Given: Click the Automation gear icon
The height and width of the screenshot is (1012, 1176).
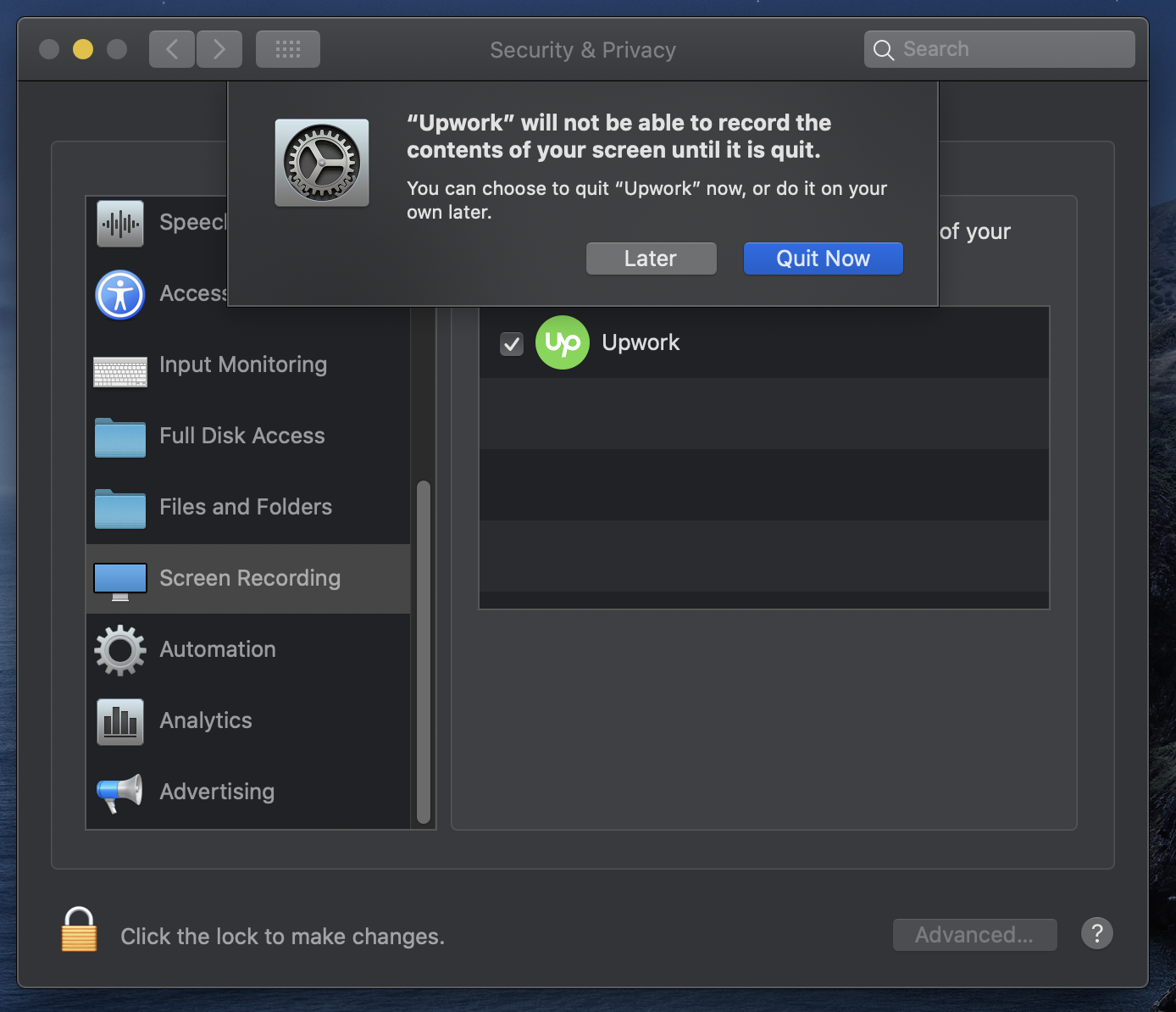Looking at the screenshot, I should pyautogui.click(x=120, y=650).
